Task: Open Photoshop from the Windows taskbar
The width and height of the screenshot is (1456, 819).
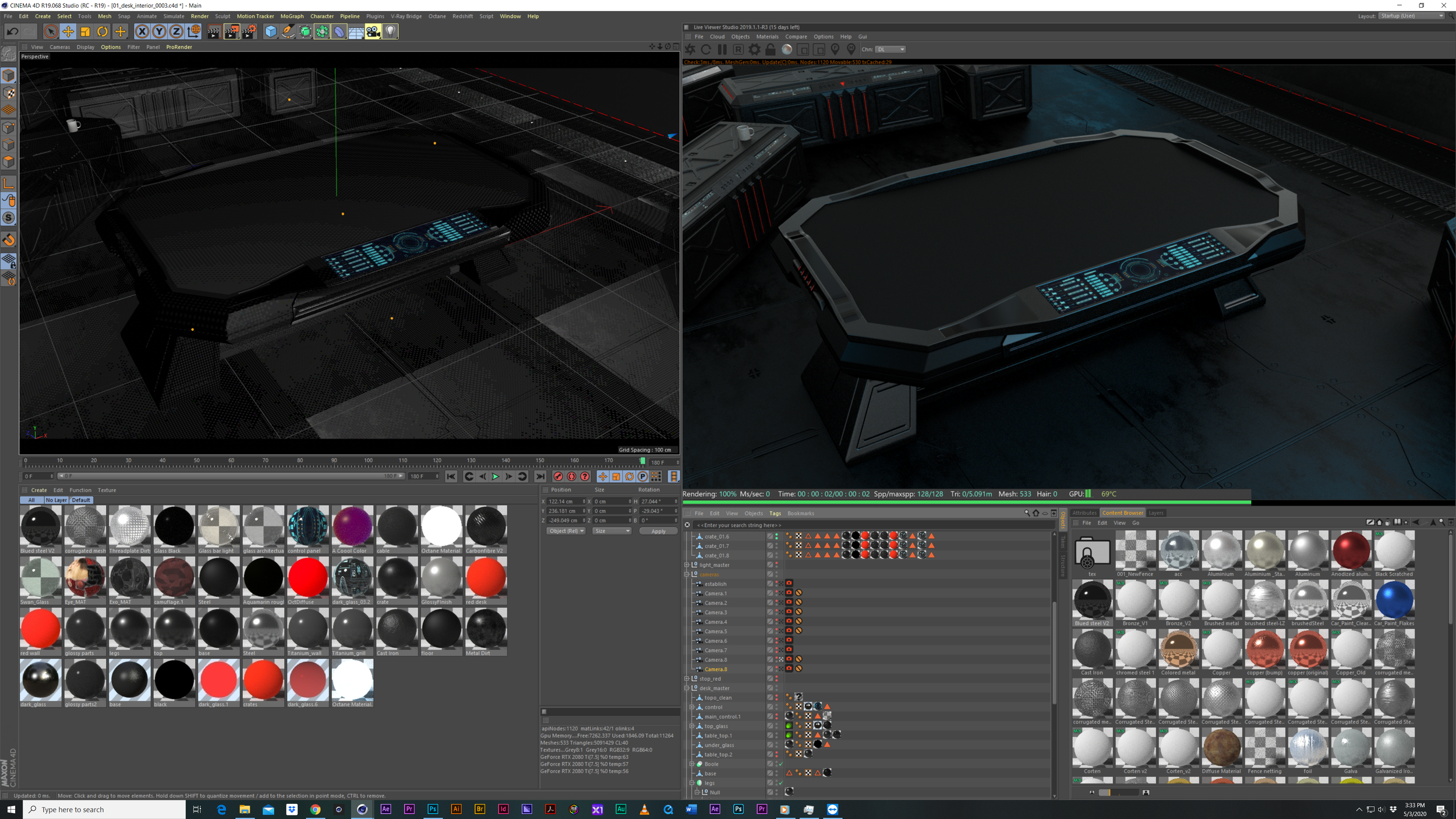Action: (433, 809)
